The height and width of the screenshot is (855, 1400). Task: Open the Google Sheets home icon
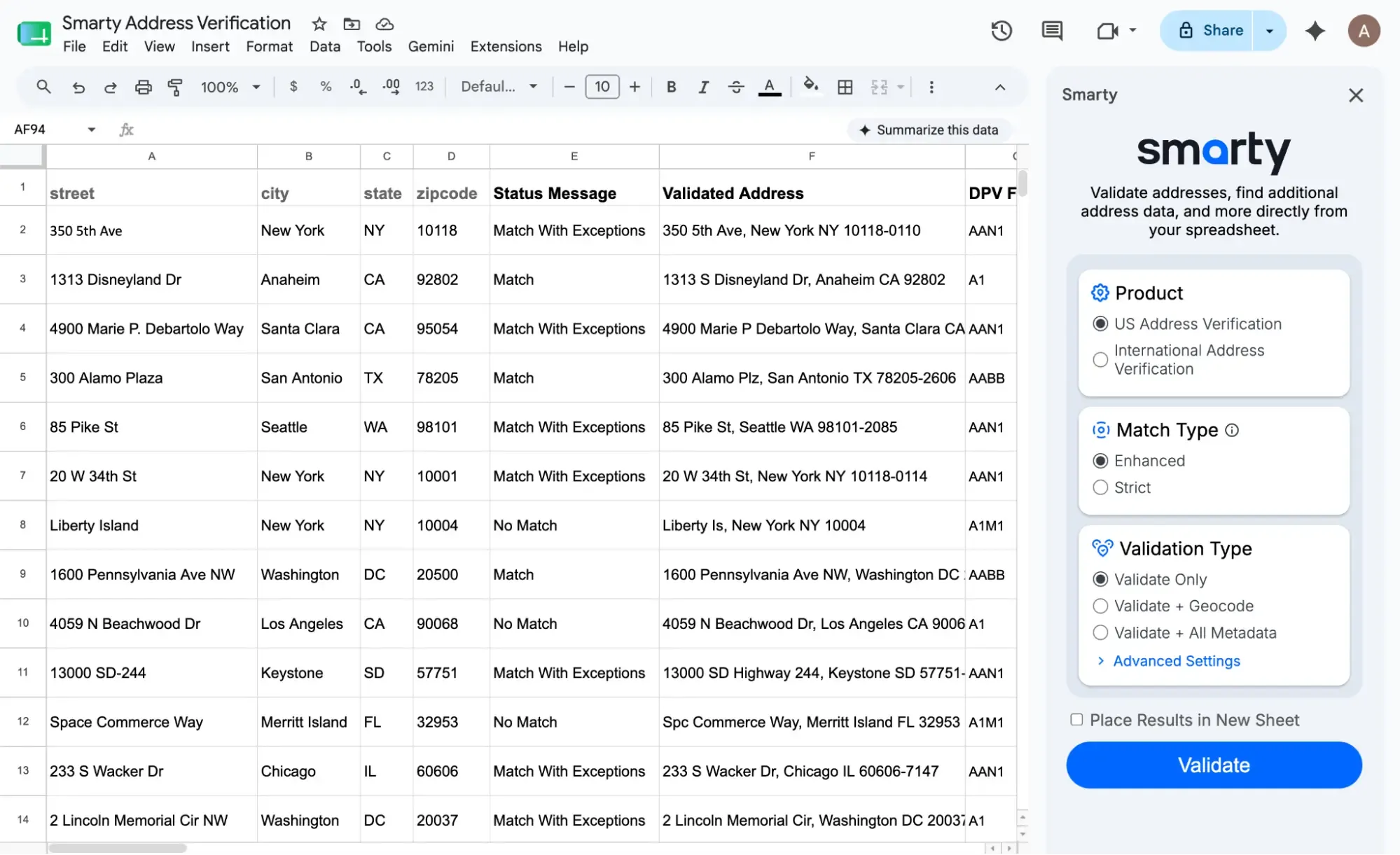coord(34,33)
